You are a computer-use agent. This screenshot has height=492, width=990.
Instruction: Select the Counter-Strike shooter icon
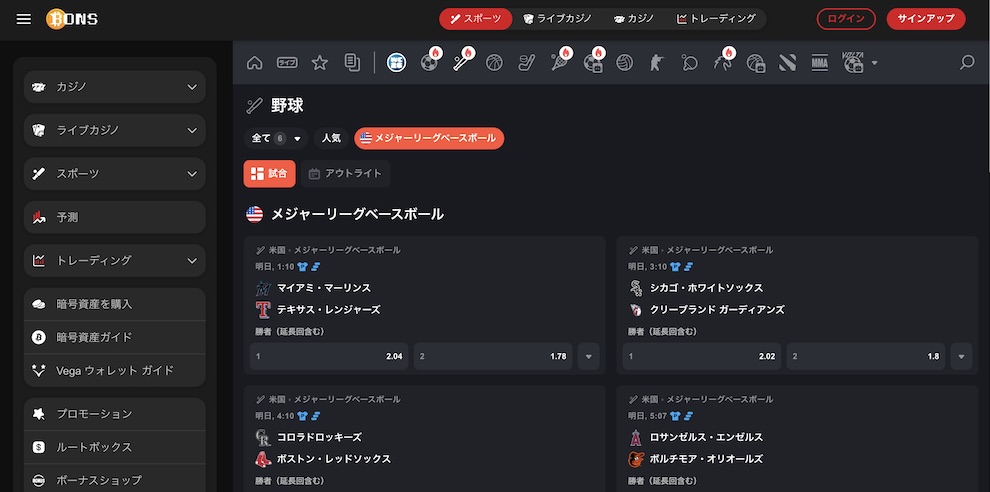tap(657, 63)
